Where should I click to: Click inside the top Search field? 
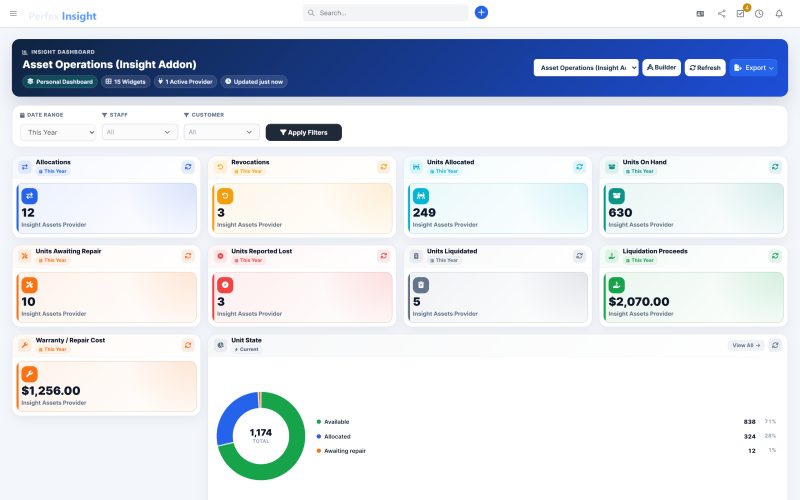coord(385,13)
